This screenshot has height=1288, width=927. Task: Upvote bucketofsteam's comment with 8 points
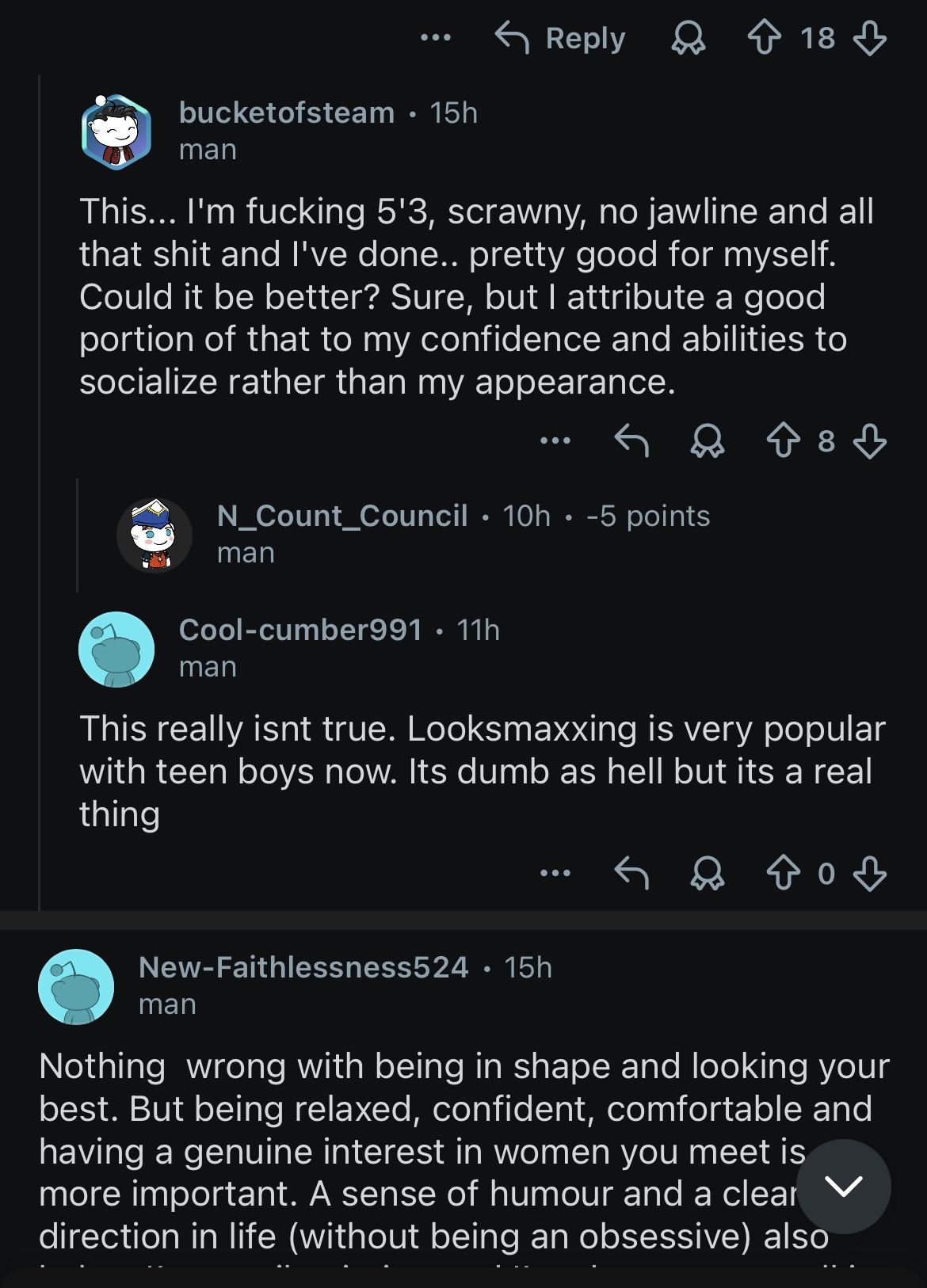click(783, 441)
